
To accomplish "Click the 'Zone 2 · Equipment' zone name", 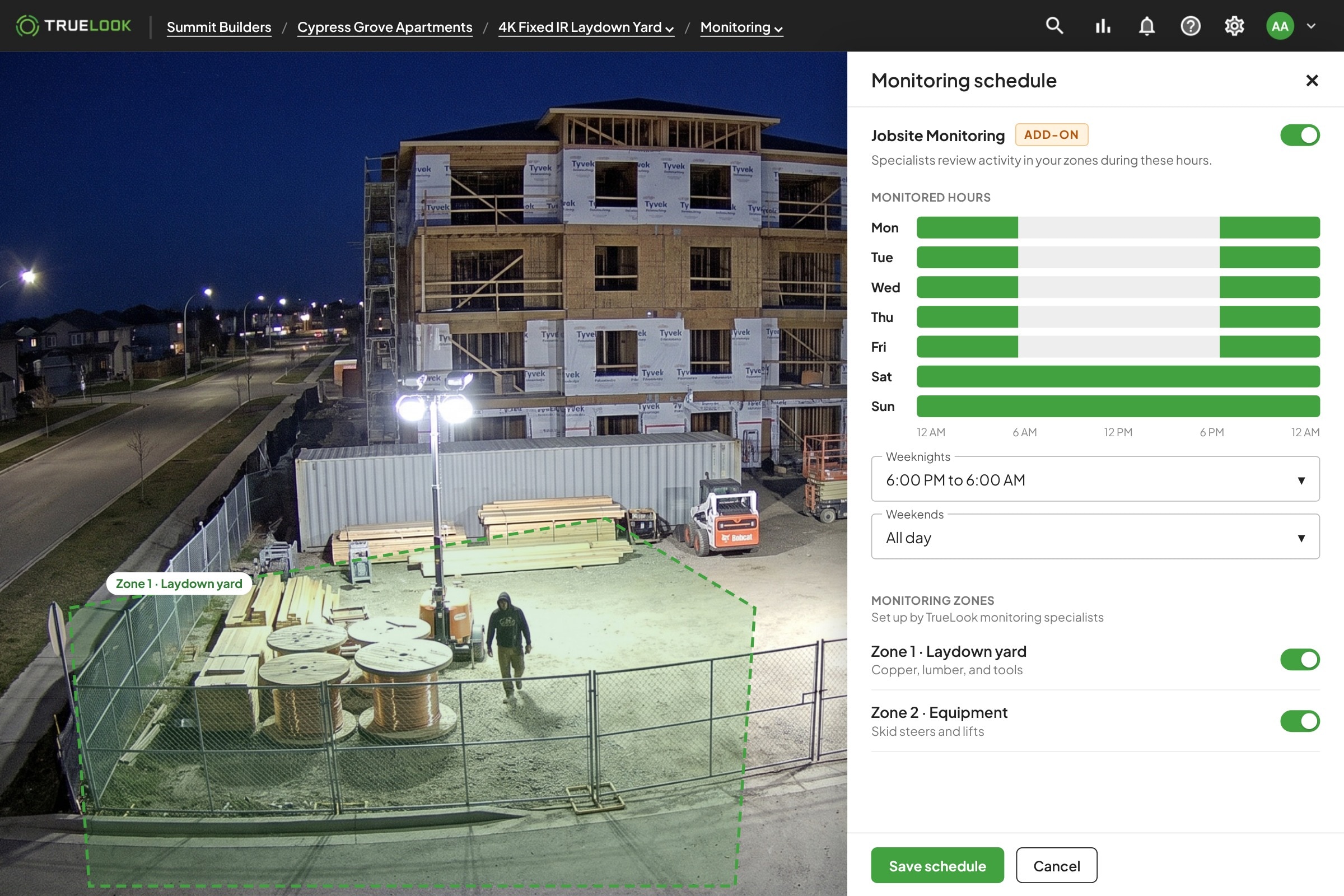I will pyautogui.click(x=939, y=712).
